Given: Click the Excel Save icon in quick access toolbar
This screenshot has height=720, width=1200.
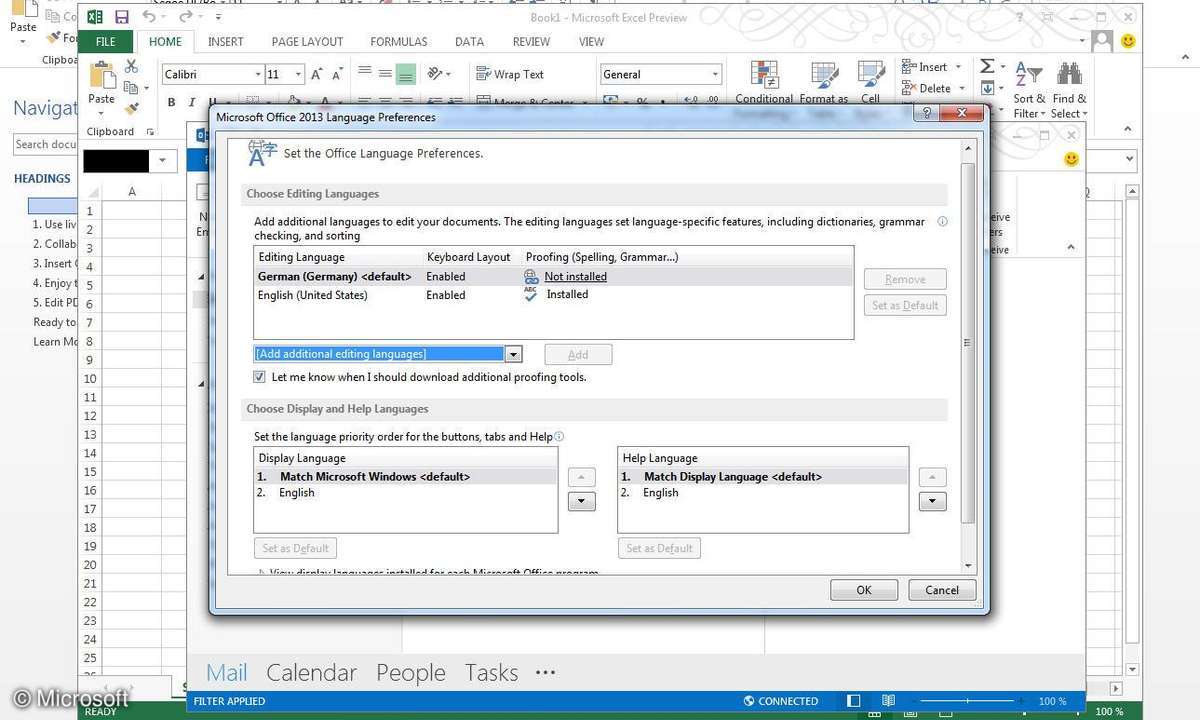Looking at the screenshot, I should tap(121, 17).
